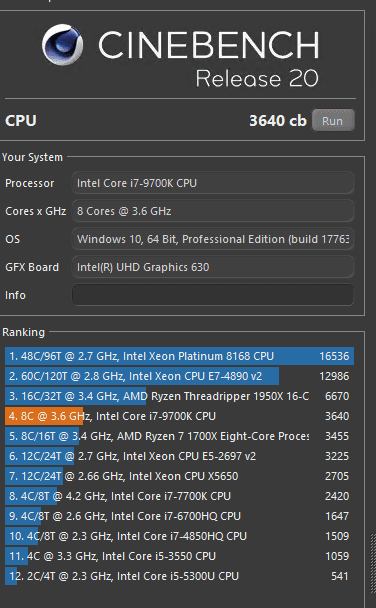376x608 pixels.
Task: Select the Core i7-7700K ranking row
Action: click(179, 496)
